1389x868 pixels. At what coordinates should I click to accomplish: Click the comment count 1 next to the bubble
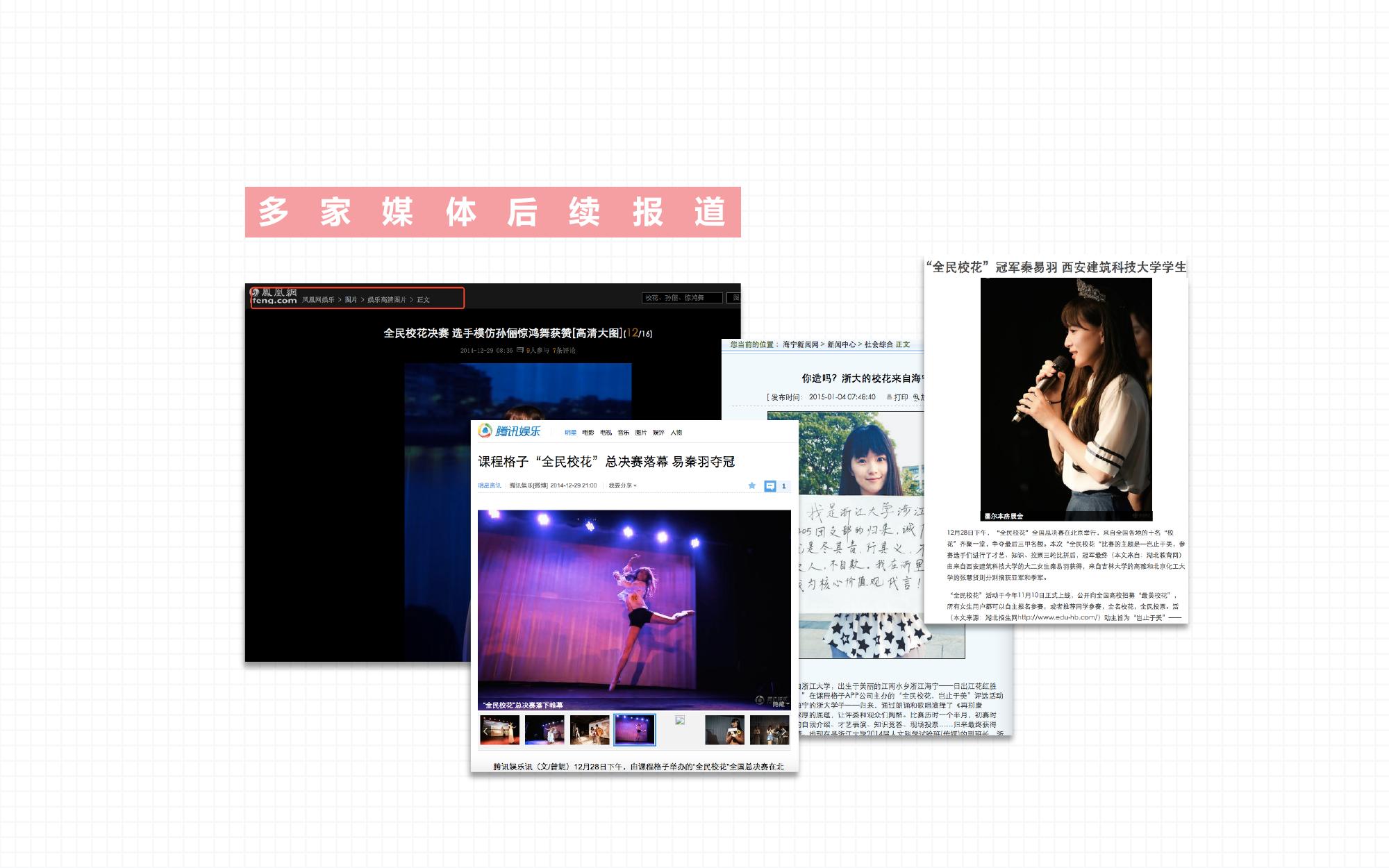[784, 486]
